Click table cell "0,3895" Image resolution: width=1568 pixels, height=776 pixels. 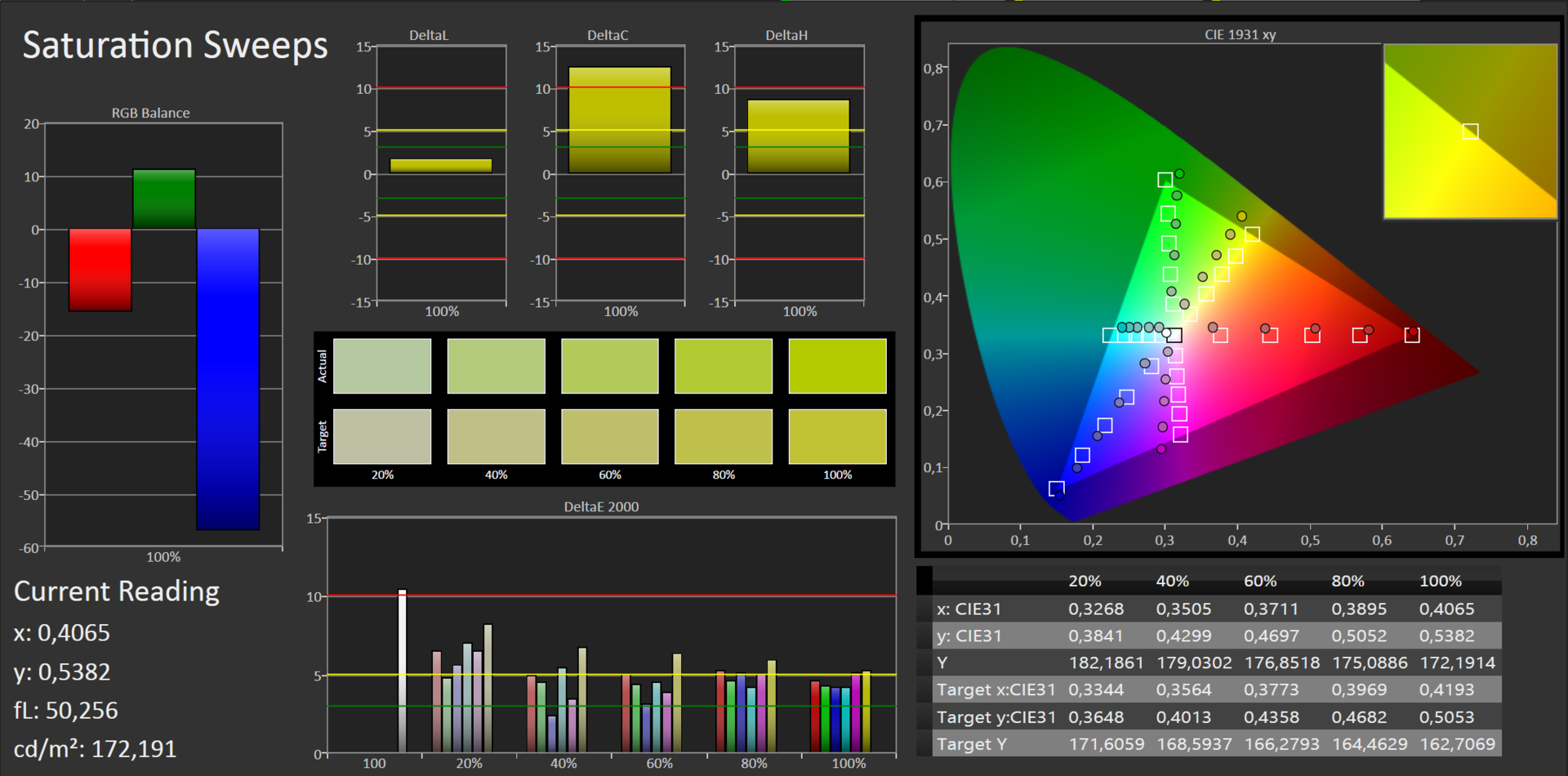coord(1359,609)
